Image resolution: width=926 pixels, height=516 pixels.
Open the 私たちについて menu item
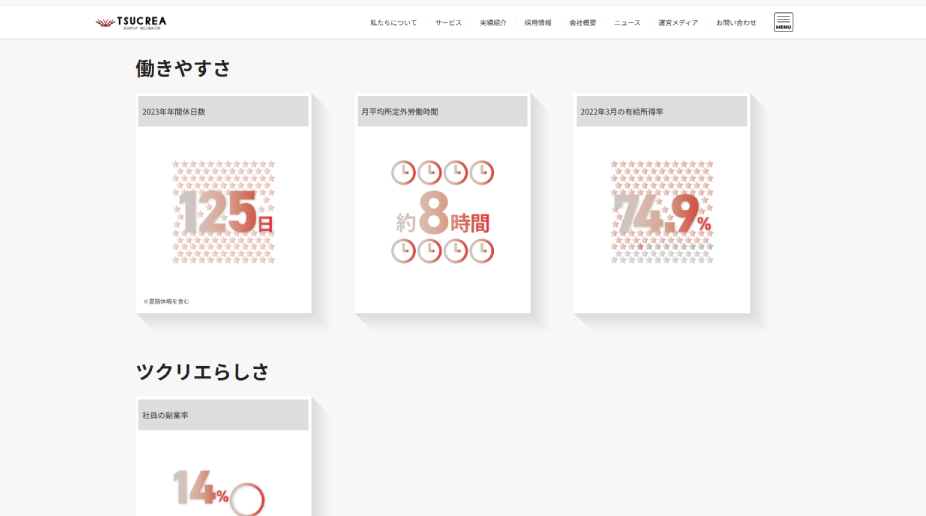393,22
